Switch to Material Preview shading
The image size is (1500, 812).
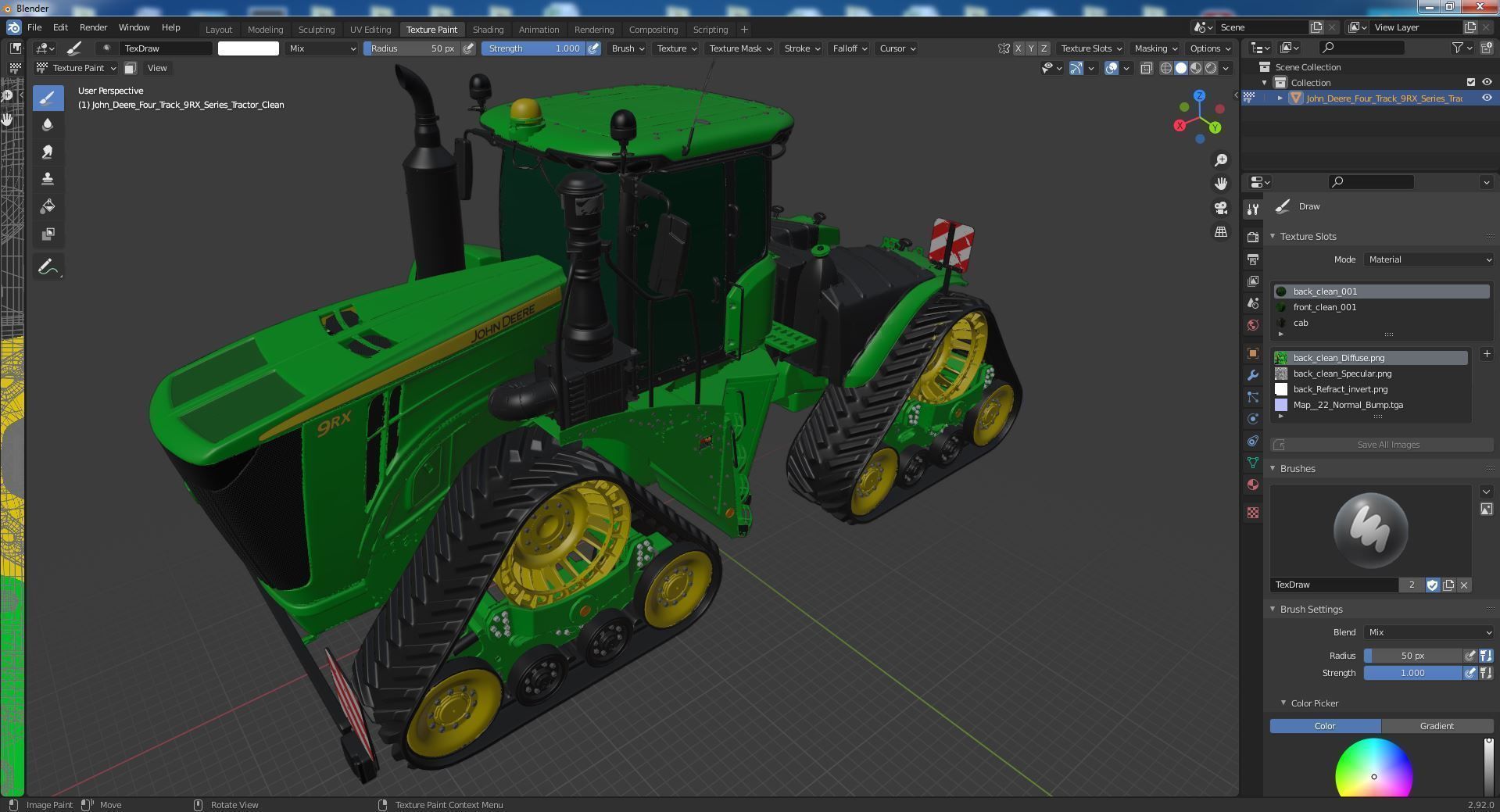click(1196, 68)
